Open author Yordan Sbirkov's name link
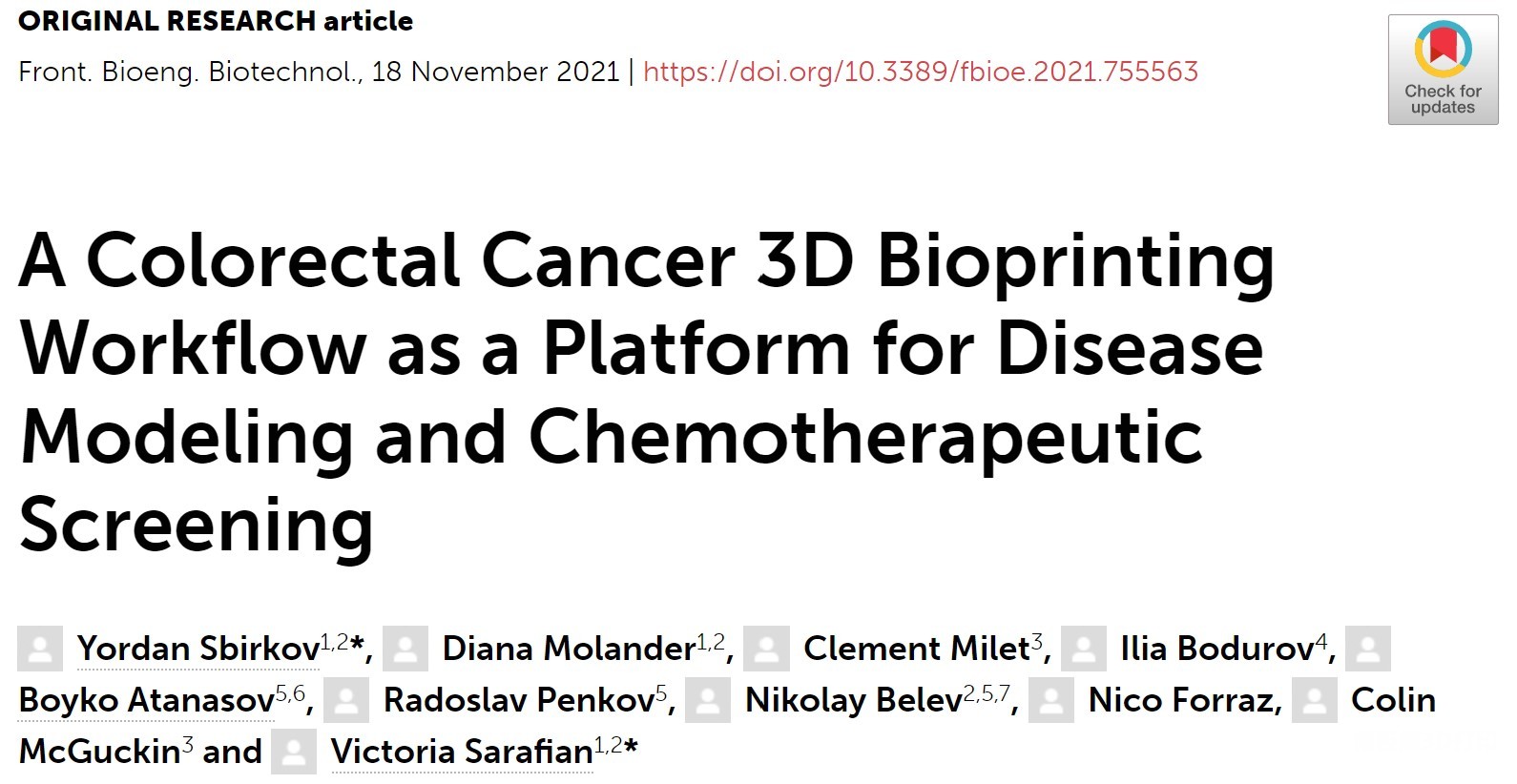The width and height of the screenshot is (1517, 784). (x=198, y=649)
